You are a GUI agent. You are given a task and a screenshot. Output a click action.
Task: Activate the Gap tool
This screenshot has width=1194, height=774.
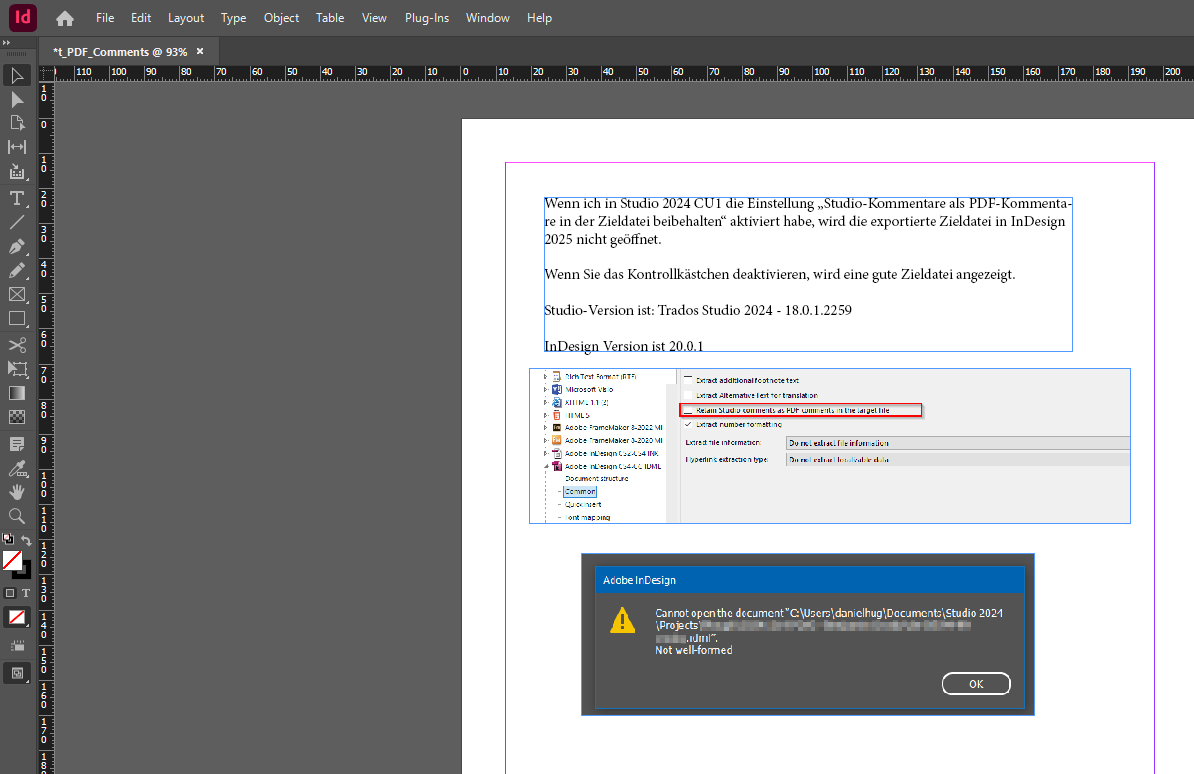[x=17, y=147]
